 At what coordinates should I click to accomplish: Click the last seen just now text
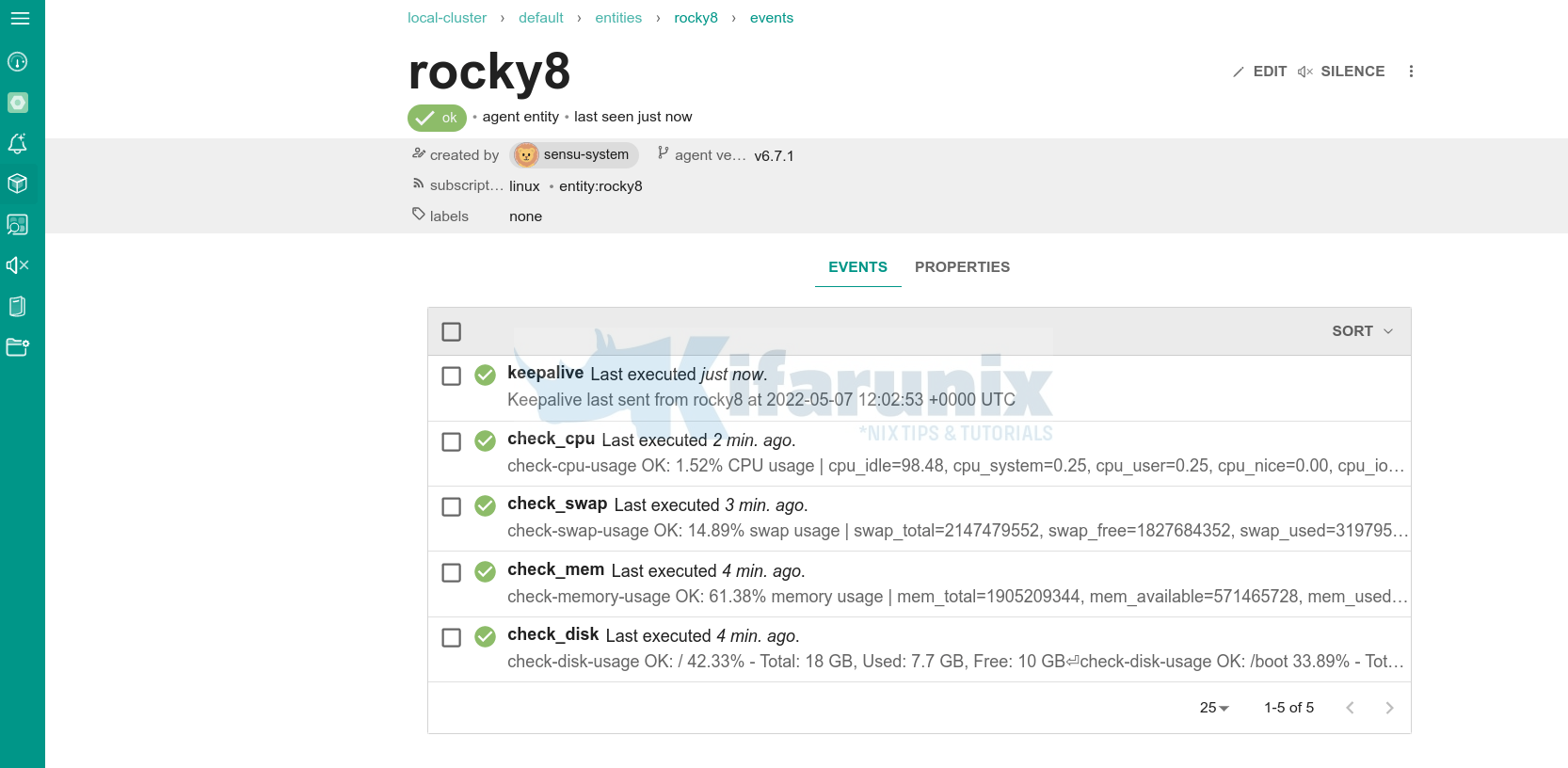coord(632,117)
